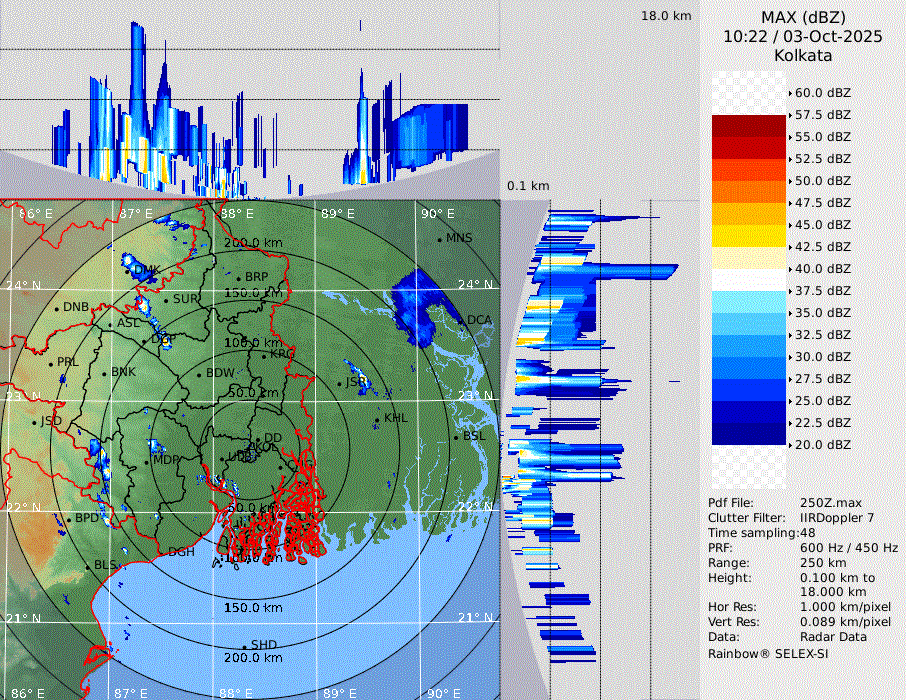Click the DNB station marker

pyautogui.click(x=56, y=308)
